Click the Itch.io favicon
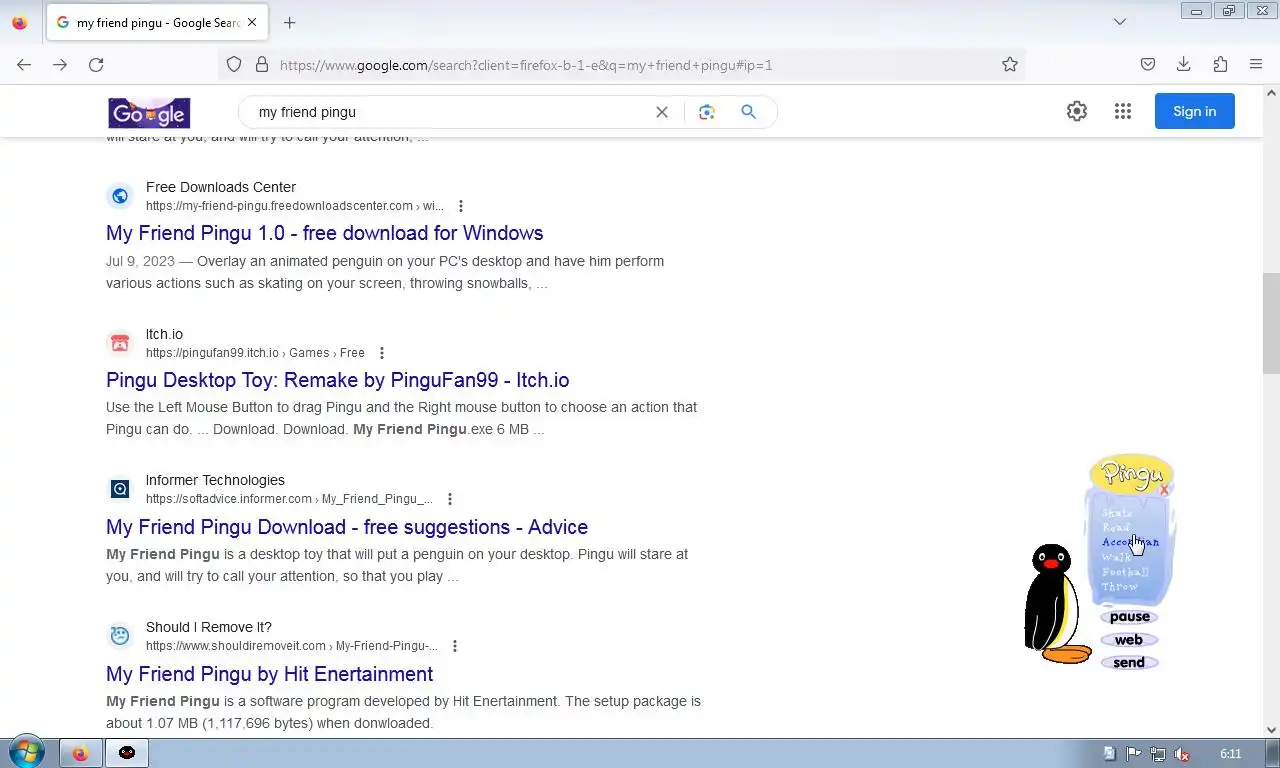This screenshot has width=1280, height=768. tap(120, 343)
